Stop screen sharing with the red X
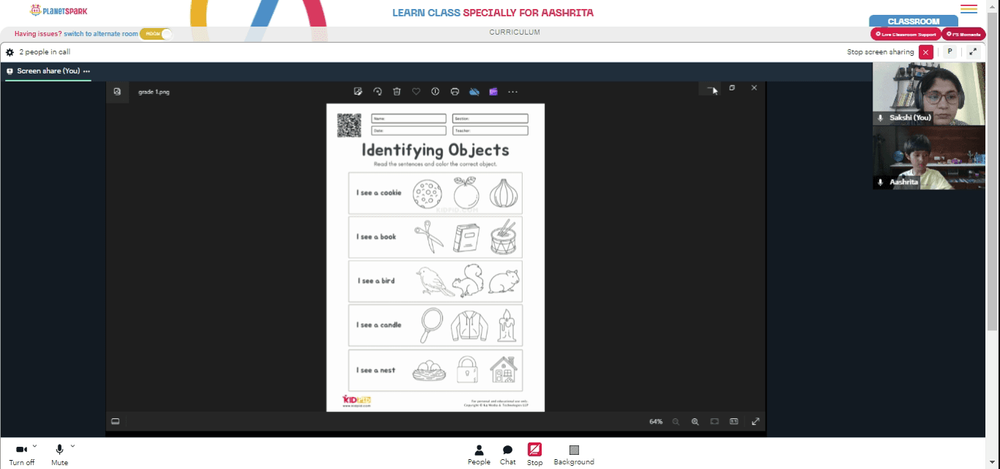1000x469 pixels. coord(926,52)
